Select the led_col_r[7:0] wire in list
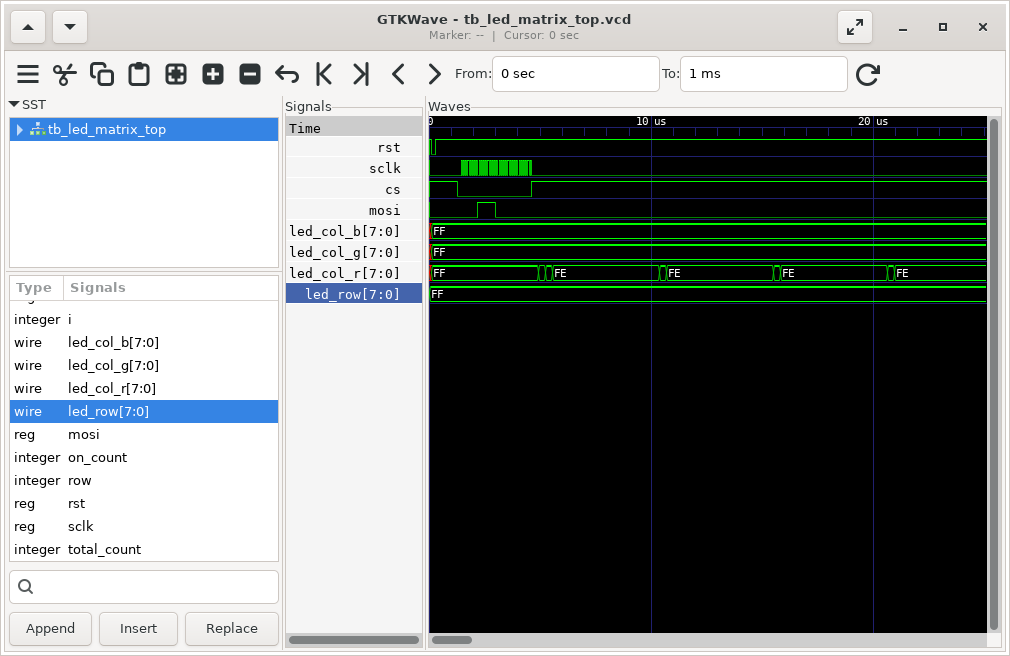 [x=113, y=389]
